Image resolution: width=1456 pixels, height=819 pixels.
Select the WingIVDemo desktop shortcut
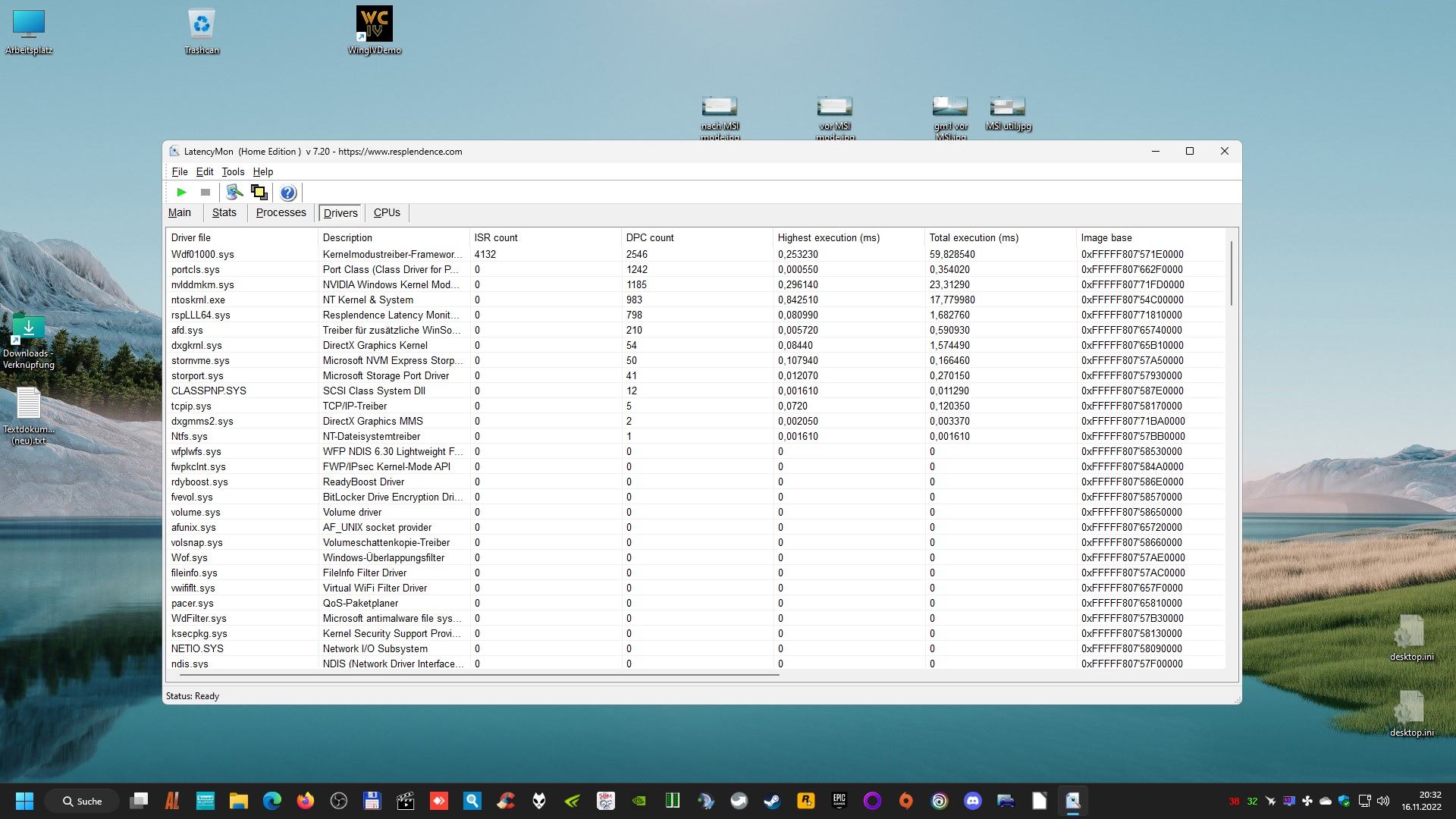pos(375,32)
